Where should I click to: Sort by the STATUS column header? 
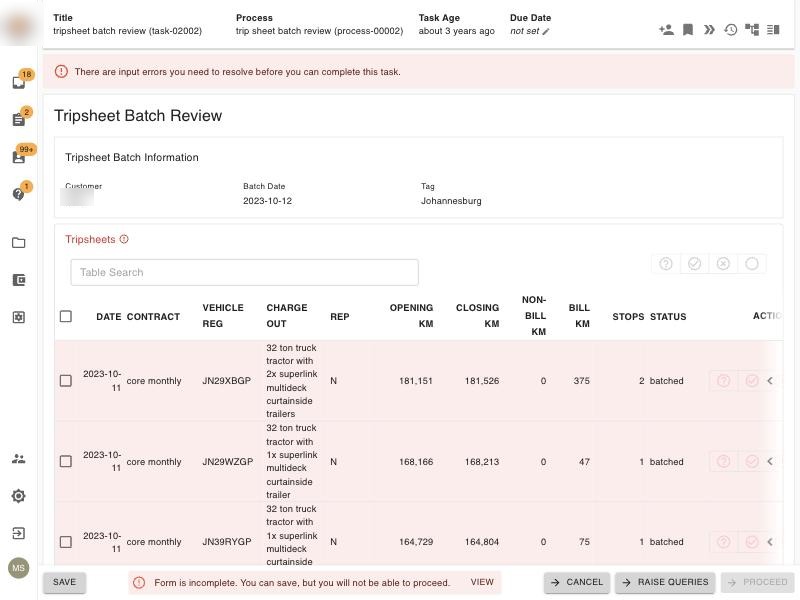coord(668,317)
